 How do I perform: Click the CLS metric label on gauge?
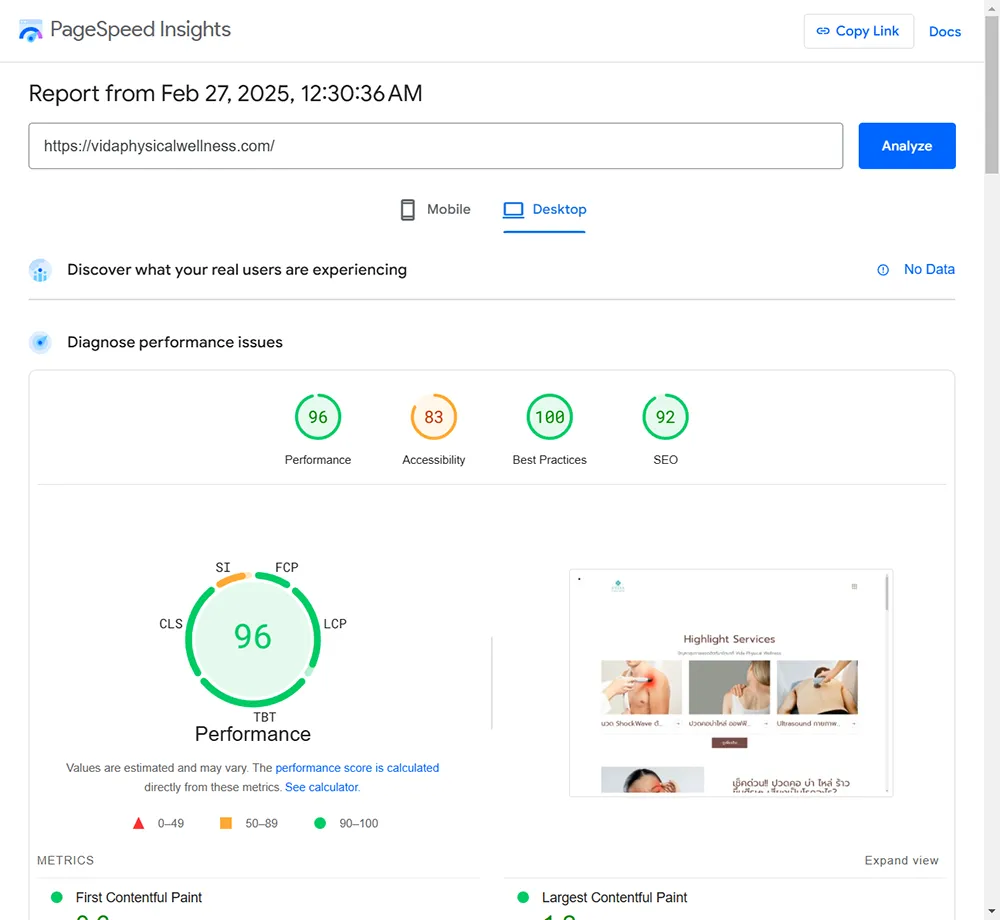click(x=171, y=624)
